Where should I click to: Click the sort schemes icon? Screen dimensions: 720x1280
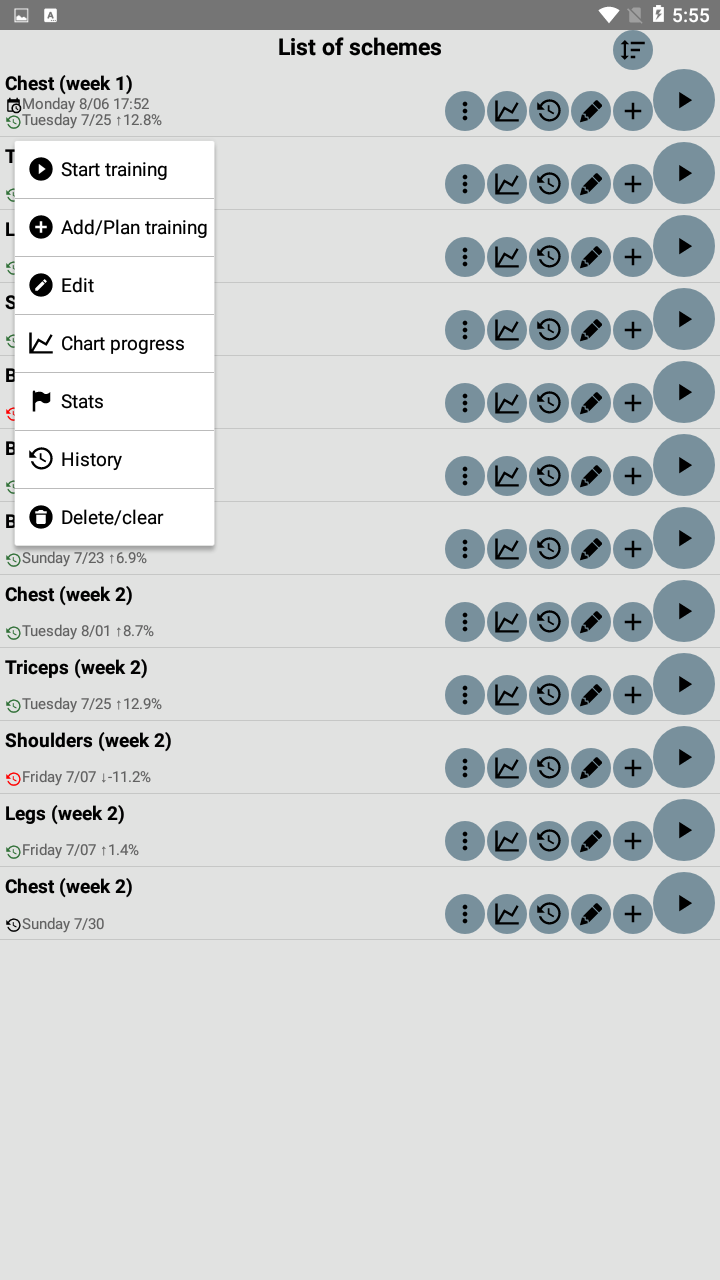point(632,50)
